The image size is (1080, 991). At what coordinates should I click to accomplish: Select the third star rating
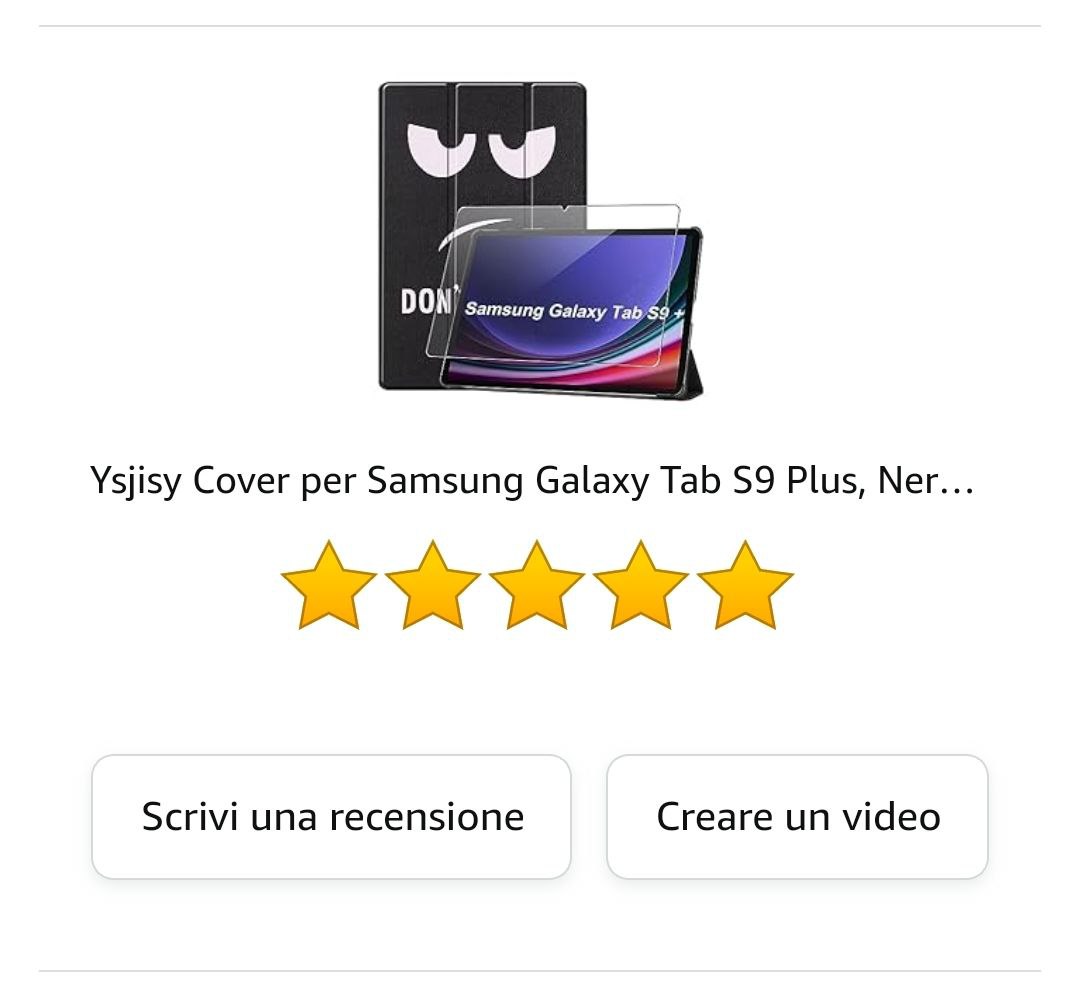(x=537, y=585)
